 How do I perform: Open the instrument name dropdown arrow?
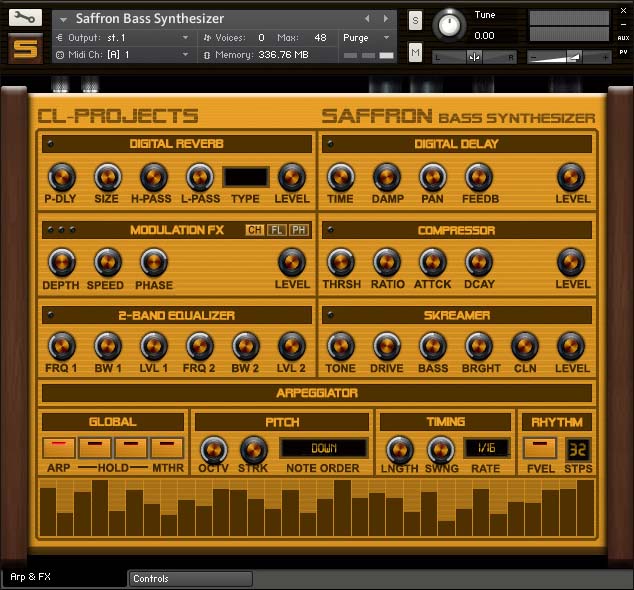click(x=63, y=19)
